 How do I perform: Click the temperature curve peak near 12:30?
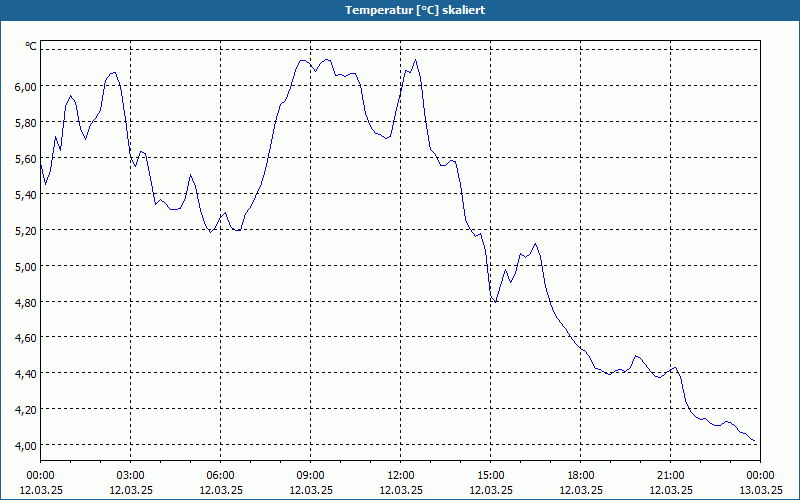416,60
